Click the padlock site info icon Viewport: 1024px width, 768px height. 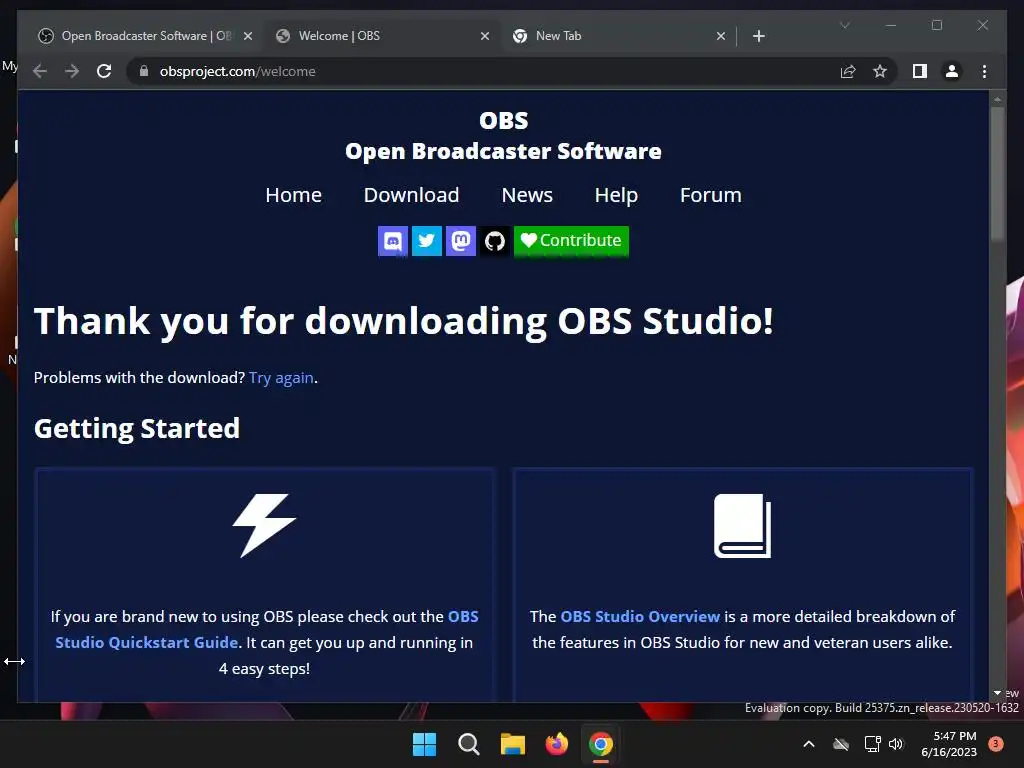[144, 71]
